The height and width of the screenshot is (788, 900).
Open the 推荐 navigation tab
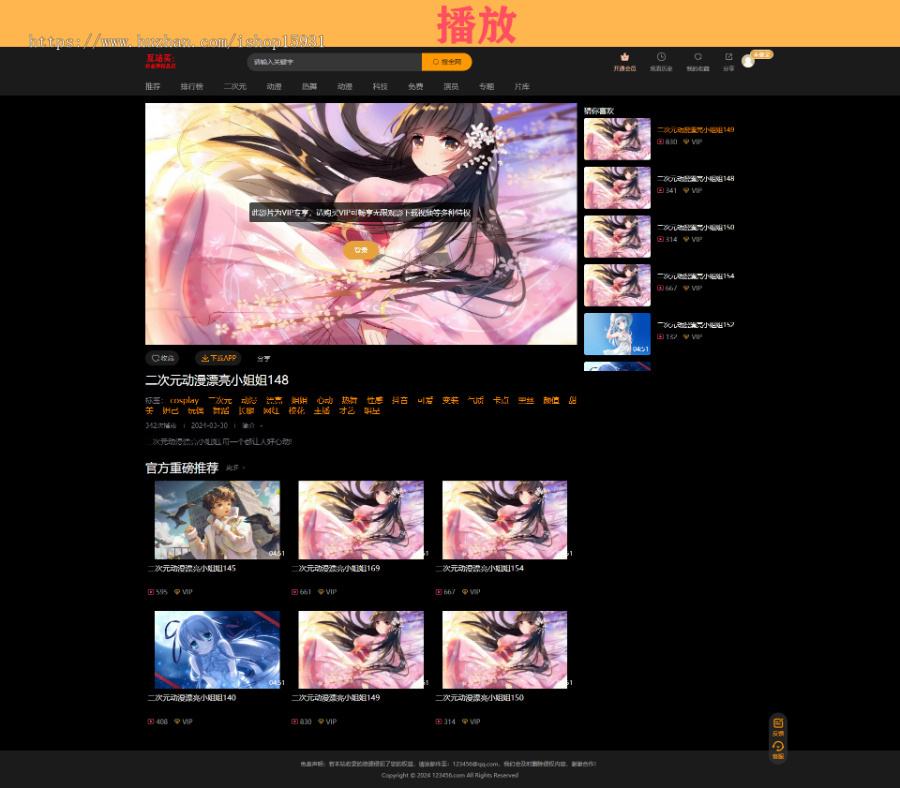click(x=153, y=87)
